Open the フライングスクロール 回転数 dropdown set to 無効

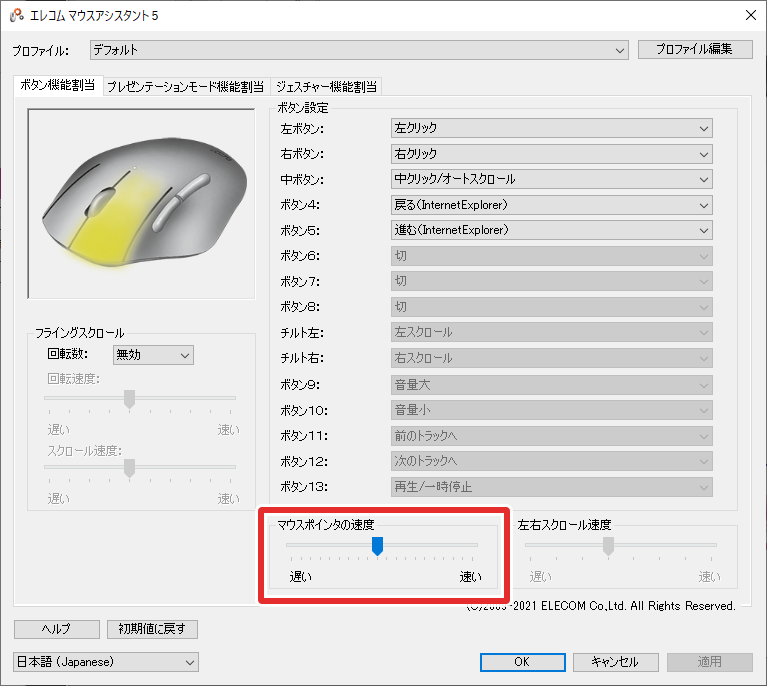click(x=153, y=355)
